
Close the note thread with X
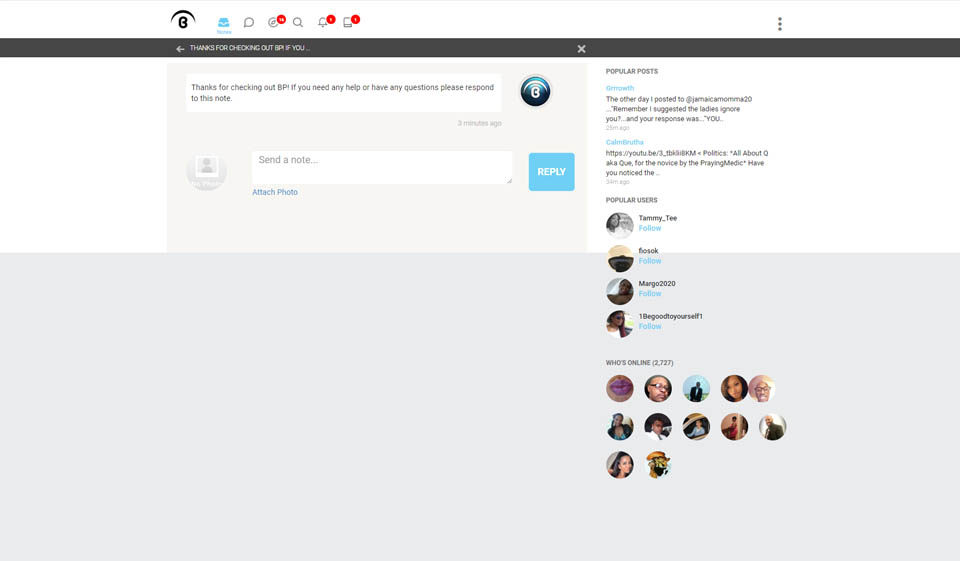coord(582,48)
